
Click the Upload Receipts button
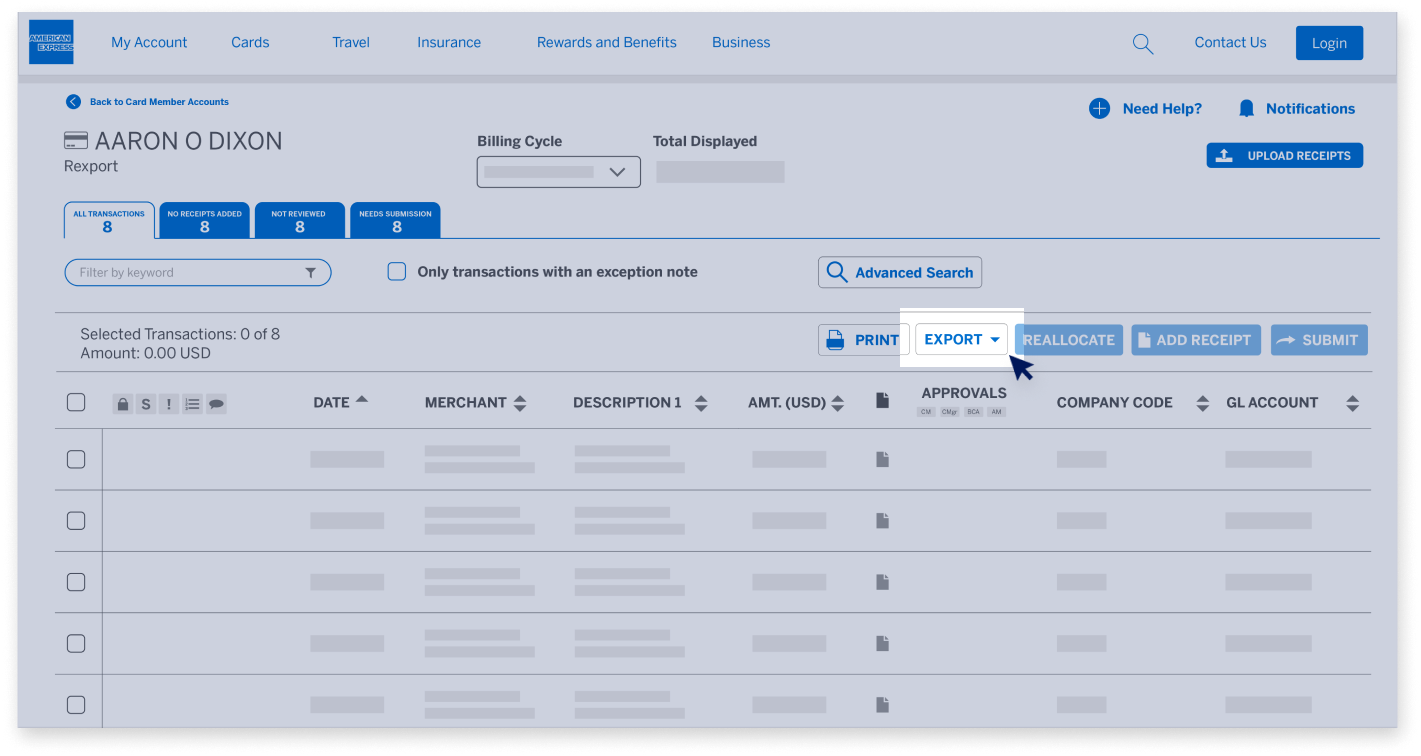pyautogui.click(x=1284, y=155)
